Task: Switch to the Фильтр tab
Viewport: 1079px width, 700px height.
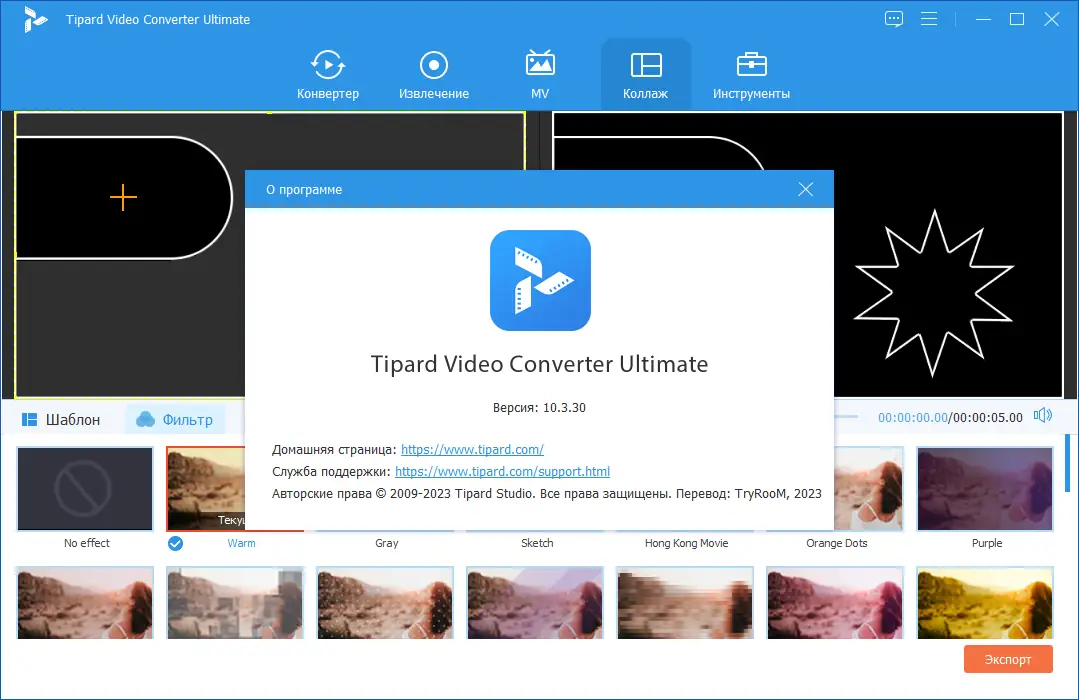Action: click(176, 419)
